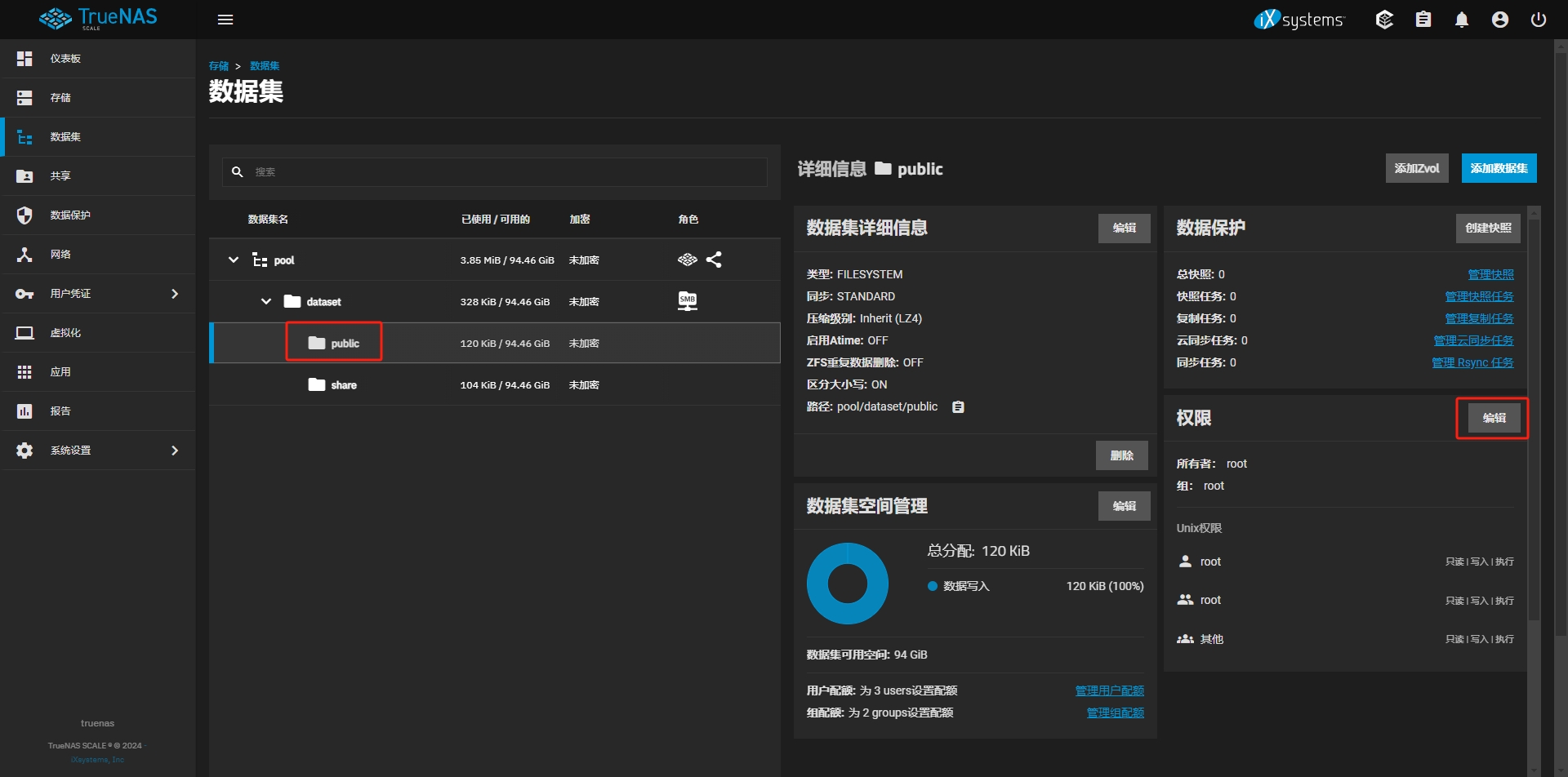Click the share icon on pool row
Viewport: 1568px width, 777px height.
point(714,260)
